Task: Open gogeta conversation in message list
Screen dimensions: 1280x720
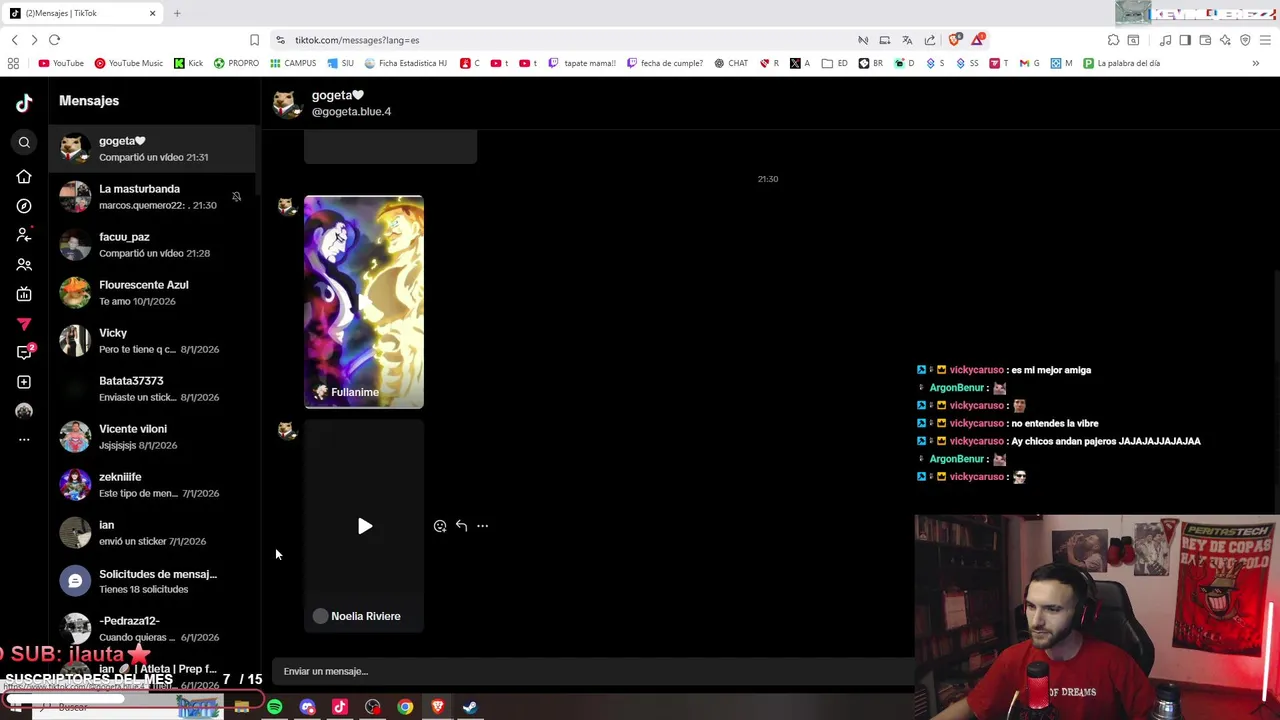Action: (x=152, y=149)
